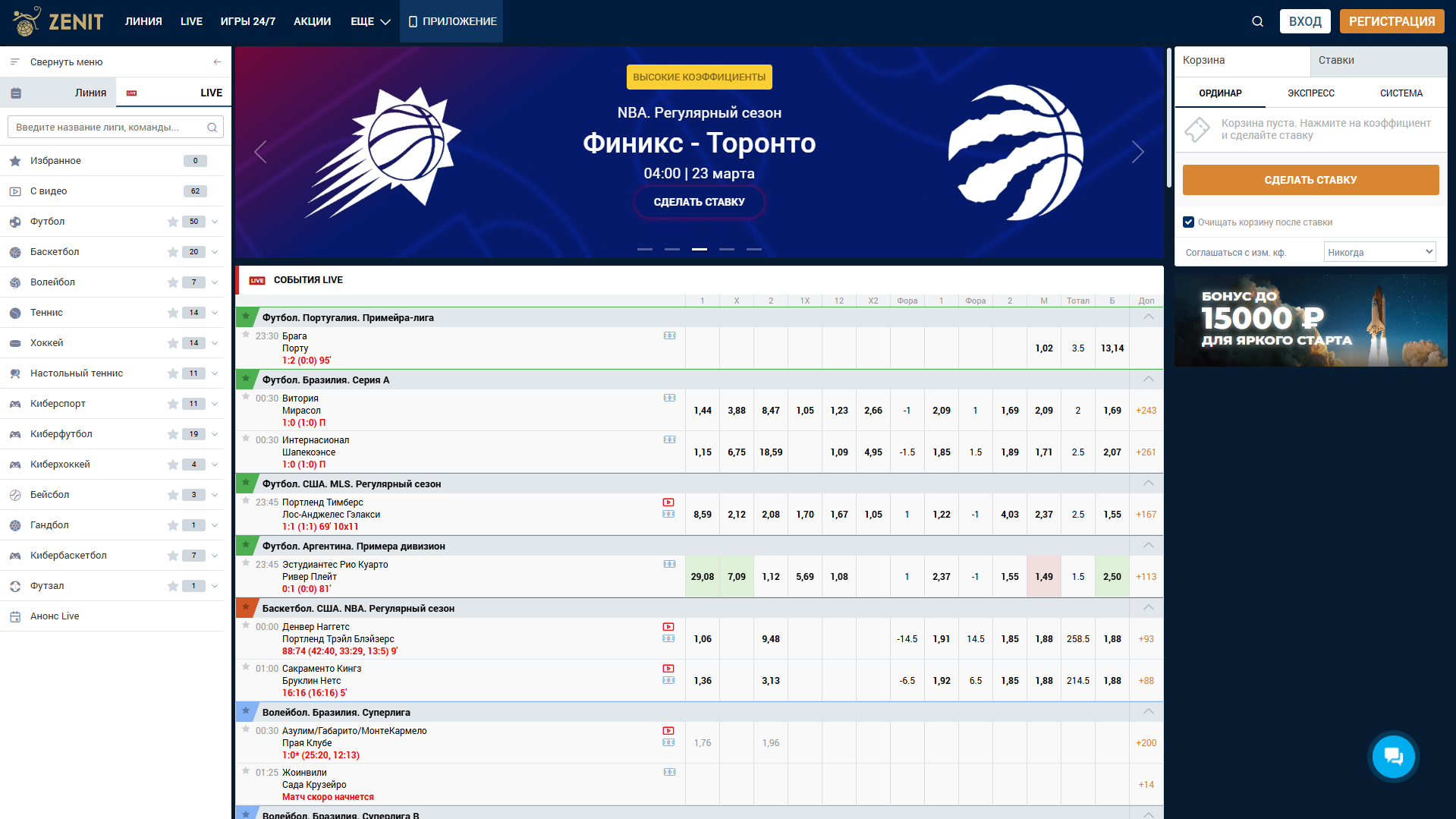Screen dimensions: 1456x819
Task: Favorite Portugal Primeira Liga league star
Action: [246, 317]
